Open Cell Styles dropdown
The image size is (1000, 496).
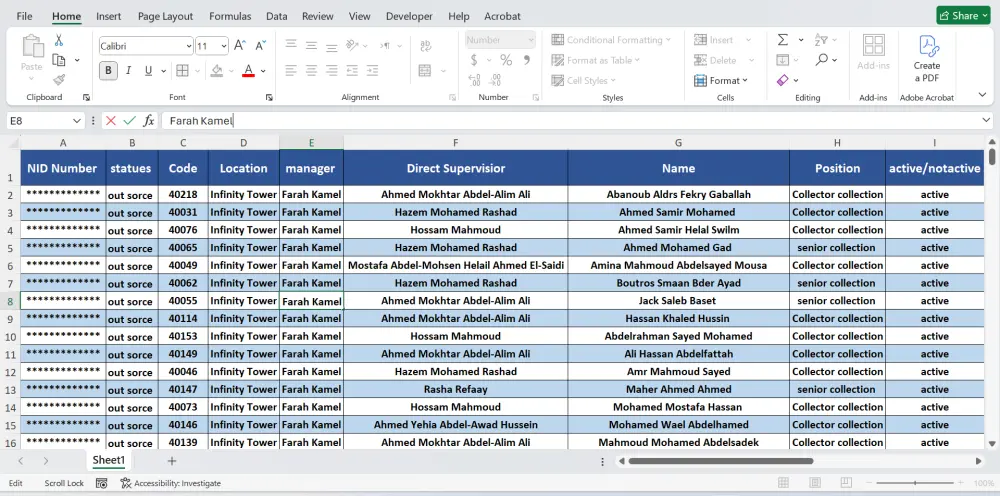pyautogui.click(x=584, y=80)
